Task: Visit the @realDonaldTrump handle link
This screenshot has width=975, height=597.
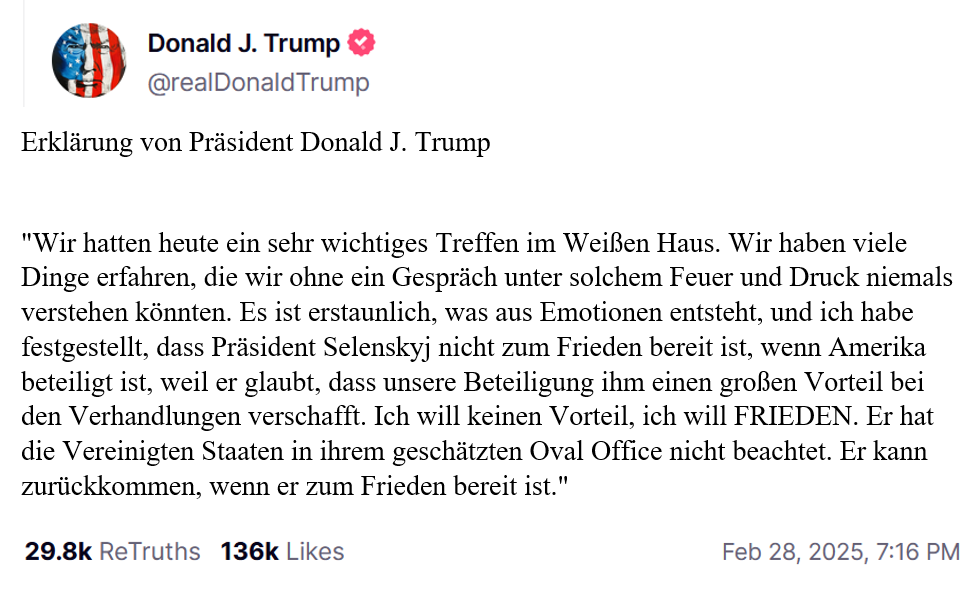Action: (x=259, y=82)
